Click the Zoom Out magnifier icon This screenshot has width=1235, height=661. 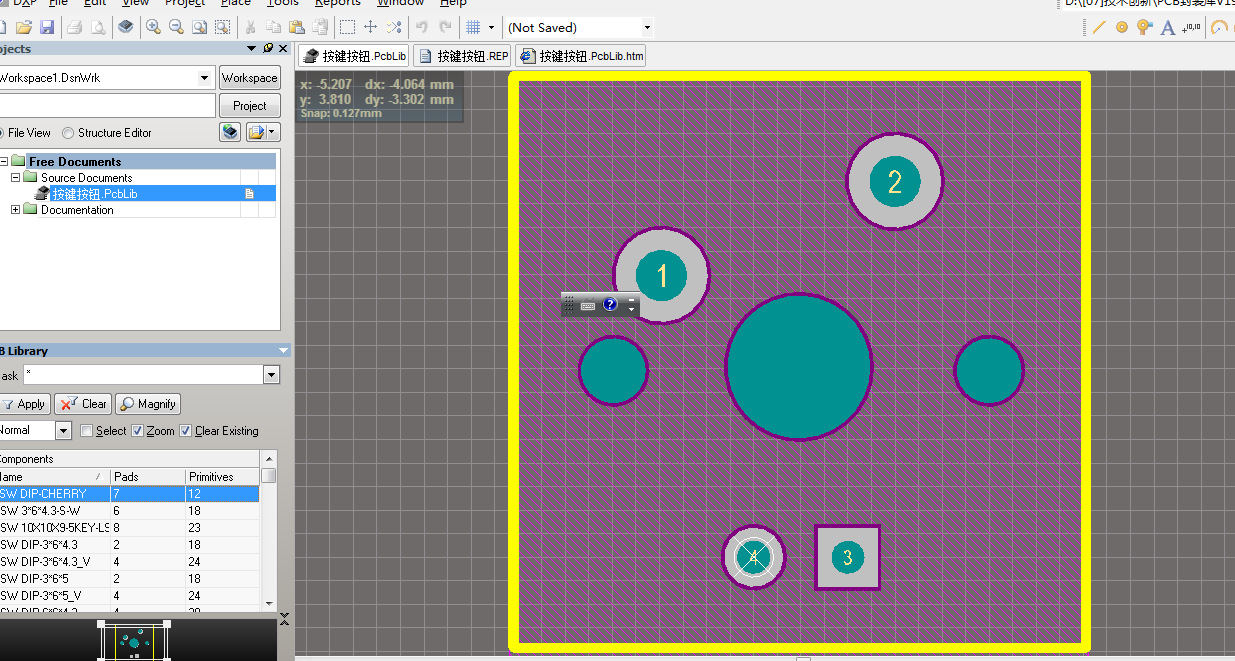click(x=176, y=27)
